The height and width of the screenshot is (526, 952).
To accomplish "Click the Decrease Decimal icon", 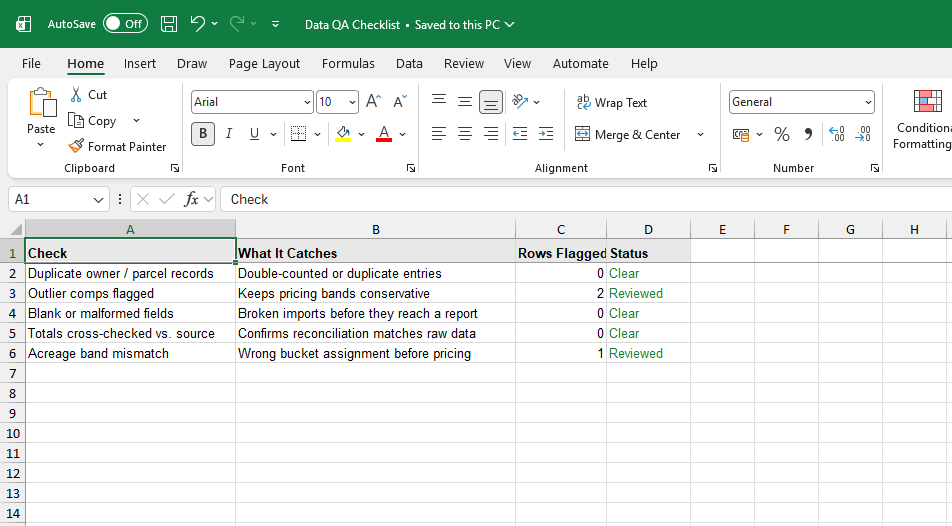I will [x=863, y=134].
